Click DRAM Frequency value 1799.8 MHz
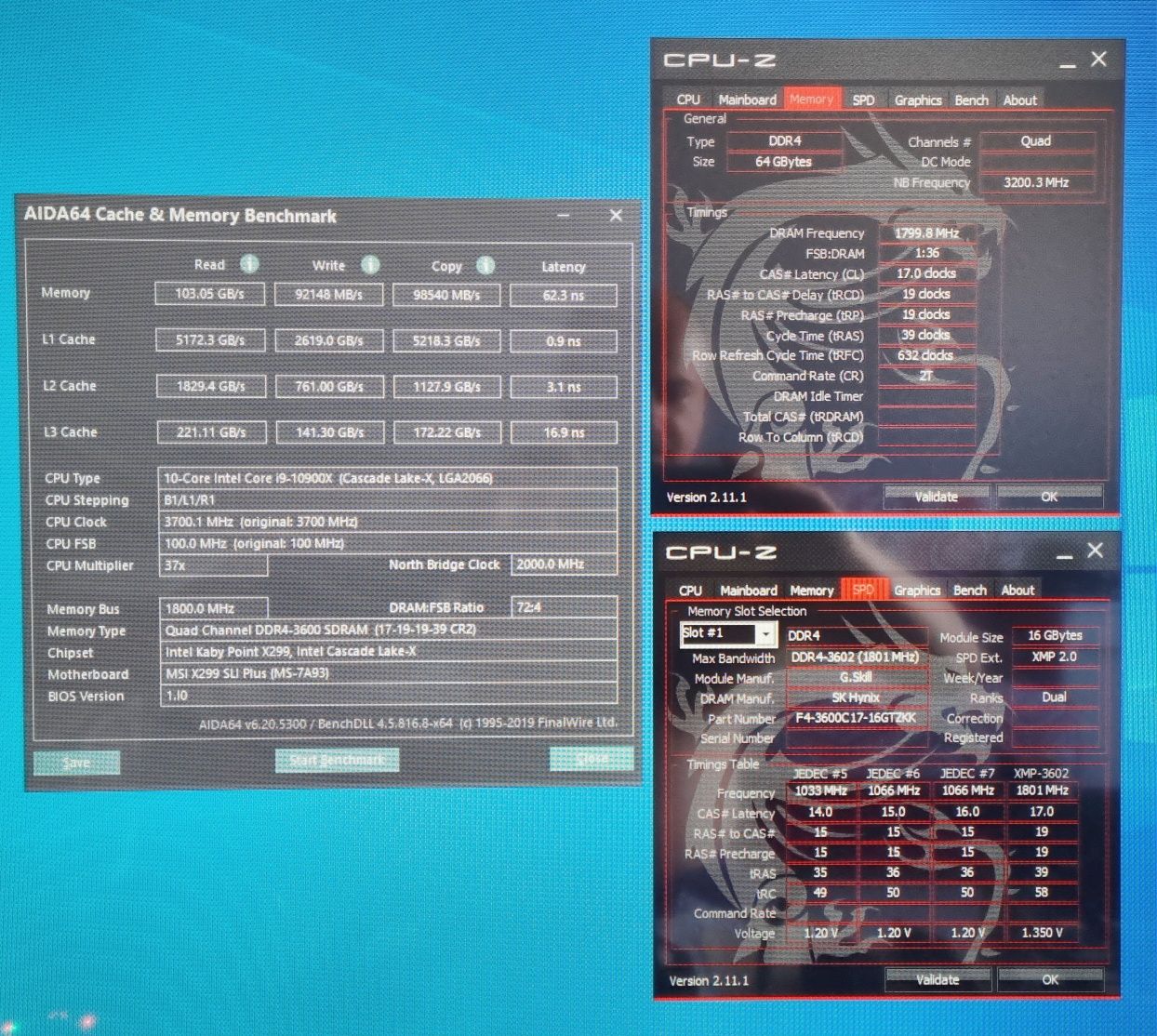Image resolution: width=1157 pixels, height=1036 pixels. pyautogui.click(x=927, y=232)
